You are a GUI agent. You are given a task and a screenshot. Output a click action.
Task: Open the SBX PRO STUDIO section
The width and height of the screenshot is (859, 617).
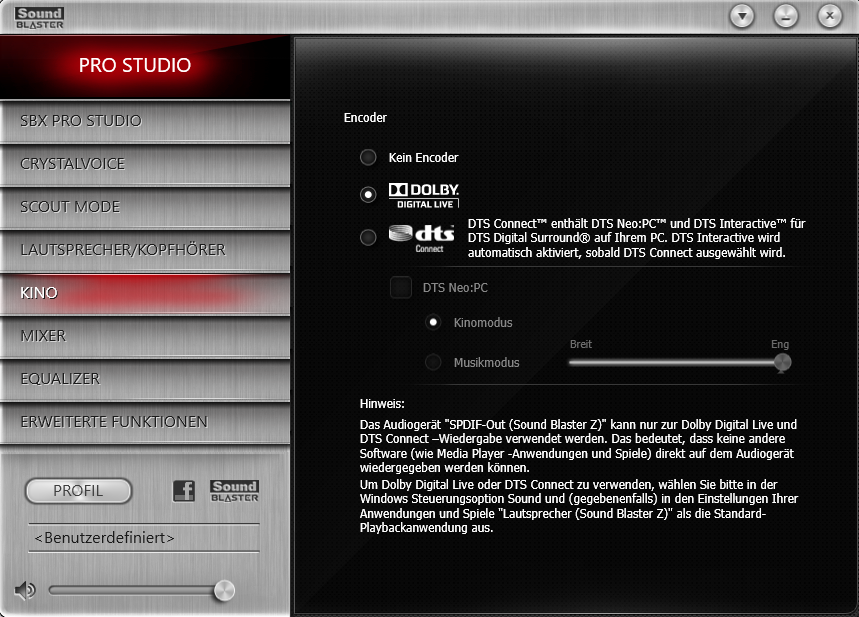click(x=145, y=121)
